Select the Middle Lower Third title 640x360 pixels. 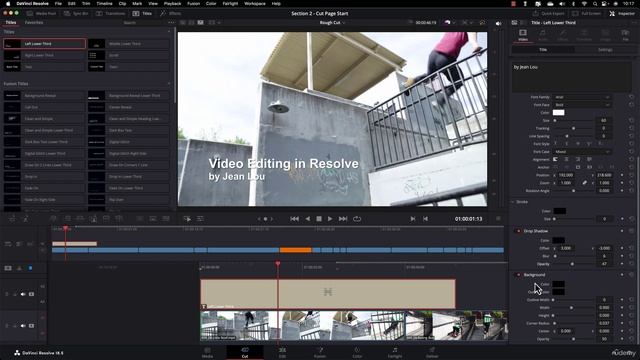pos(129,44)
